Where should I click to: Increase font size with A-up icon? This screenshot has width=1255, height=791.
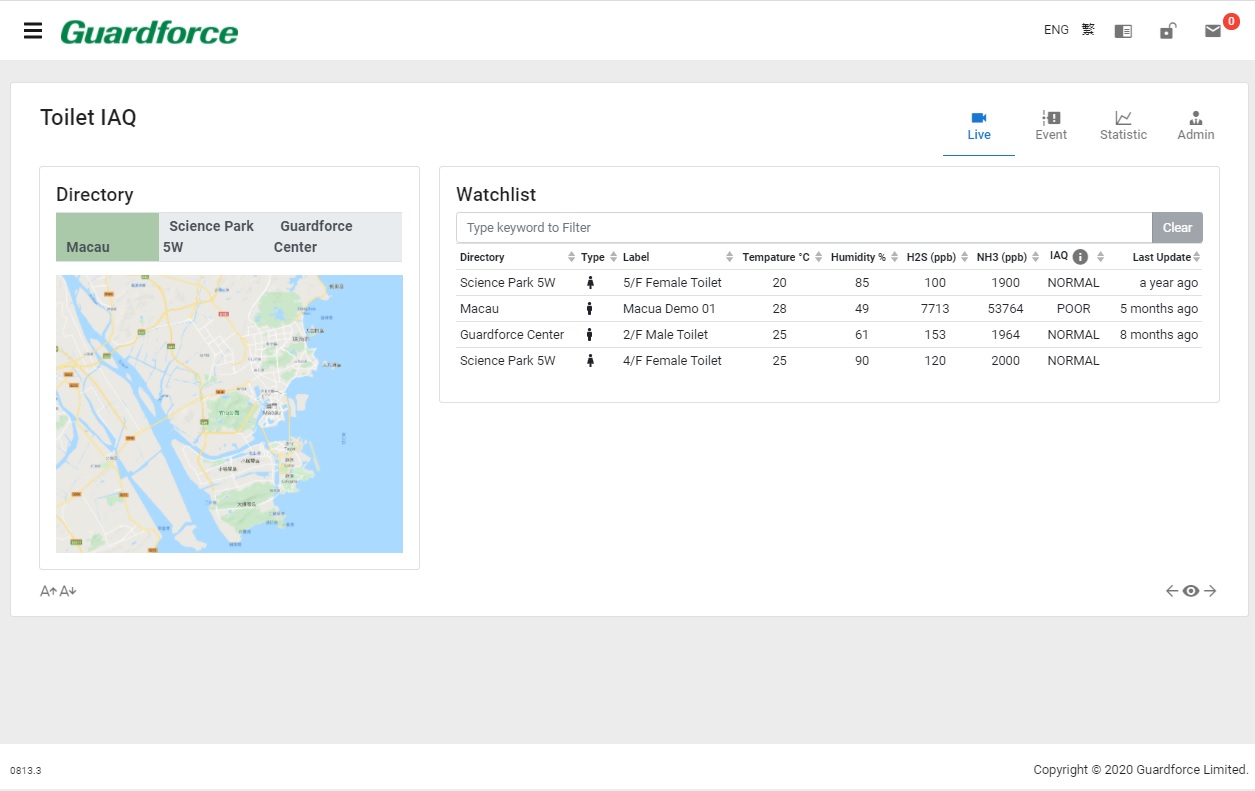[48, 591]
